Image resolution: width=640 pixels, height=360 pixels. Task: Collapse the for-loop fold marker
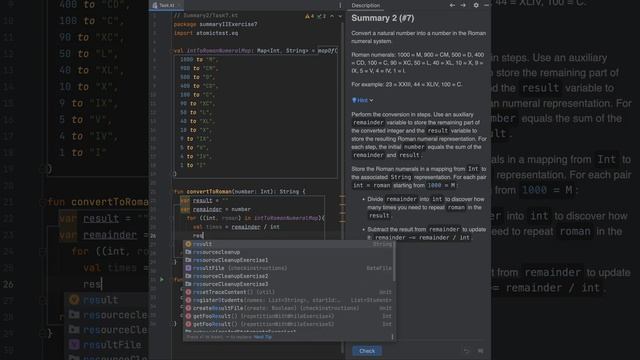click(x=171, y=218)
